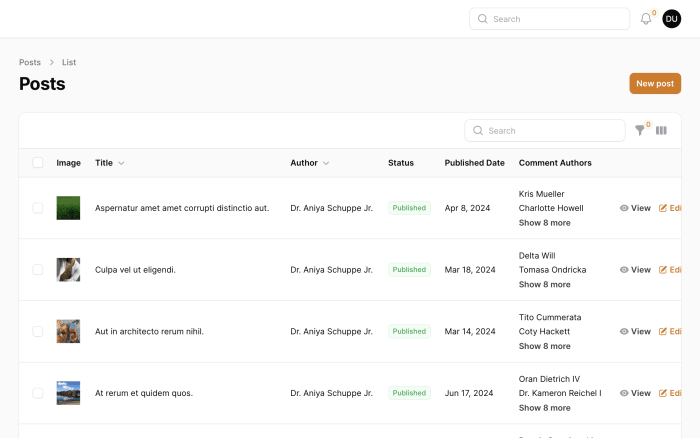700x438 pixels.
Task: Select checkbox for Aut in architecto rerum nihil
Action: click(38, 331)
